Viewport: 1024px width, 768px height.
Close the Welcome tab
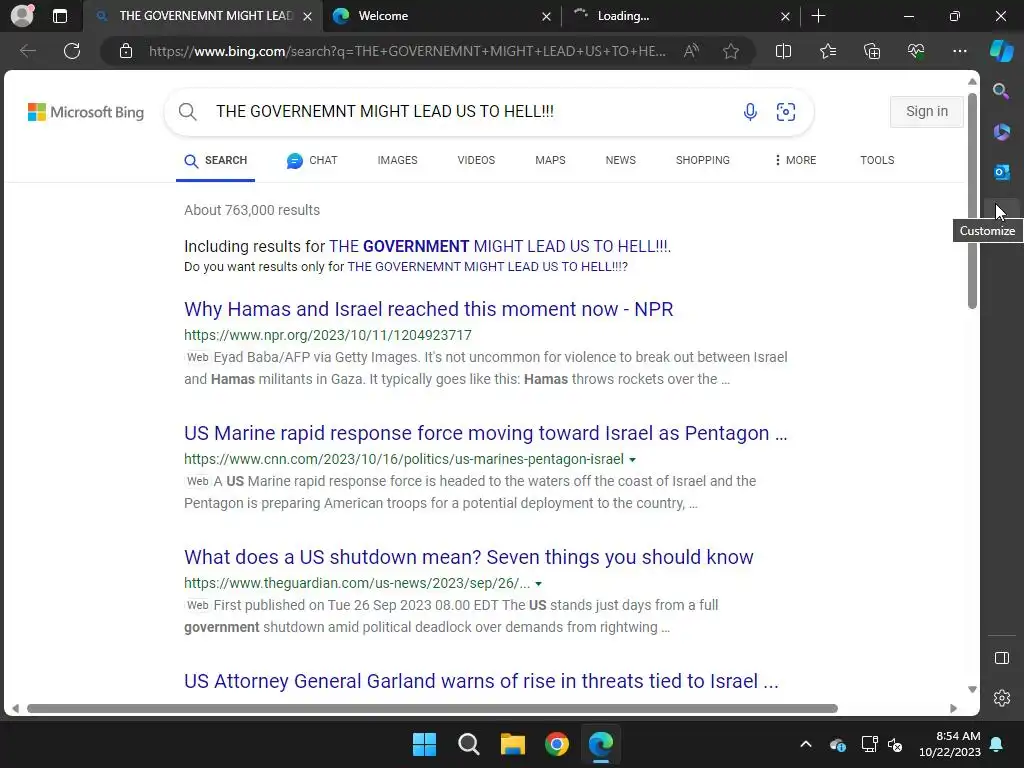point(546,16)
